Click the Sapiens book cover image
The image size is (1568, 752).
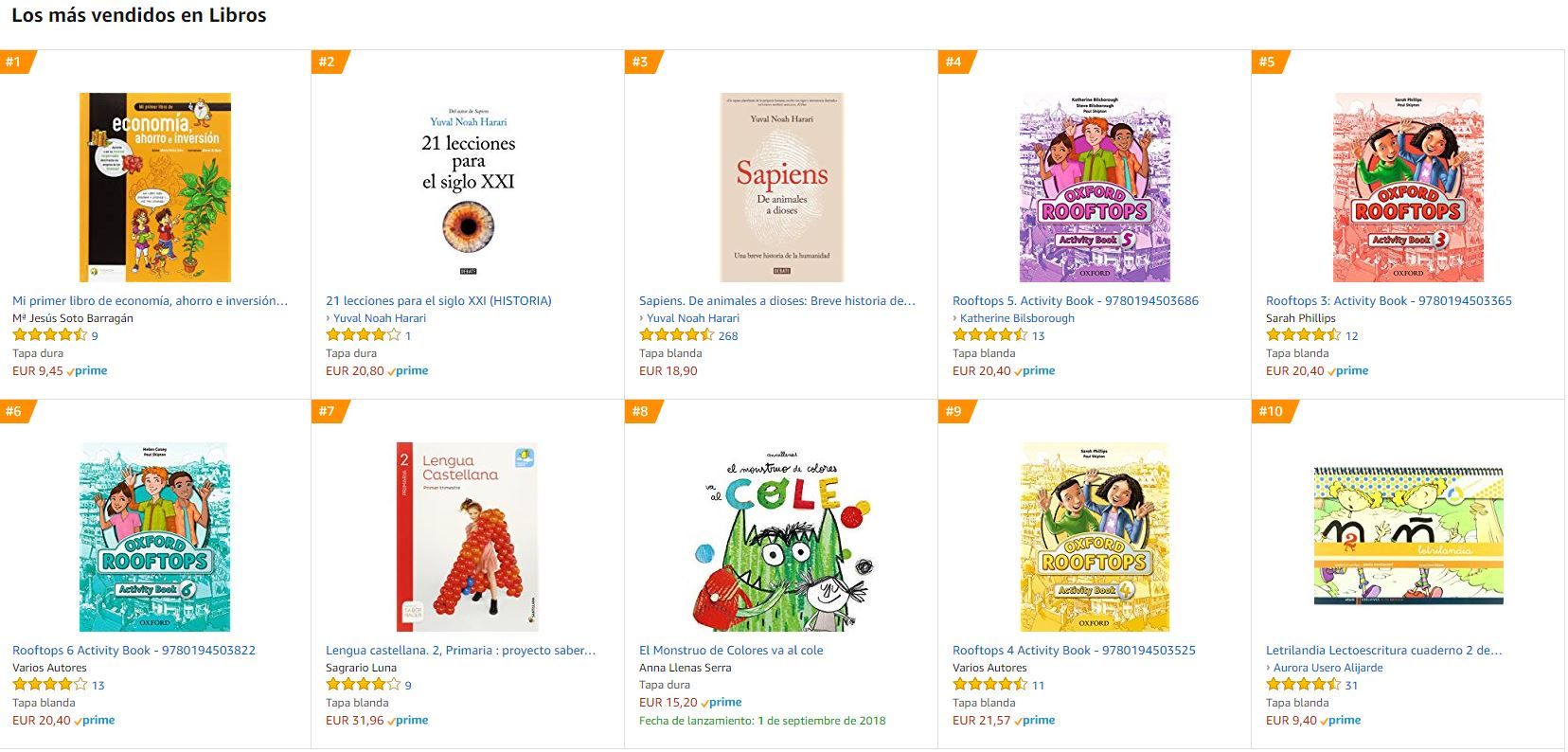(x=781, y=187)
